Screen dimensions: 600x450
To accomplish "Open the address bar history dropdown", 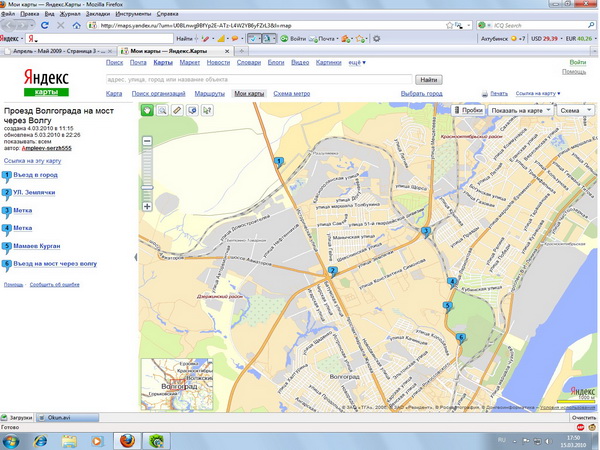I will point(469,26).
